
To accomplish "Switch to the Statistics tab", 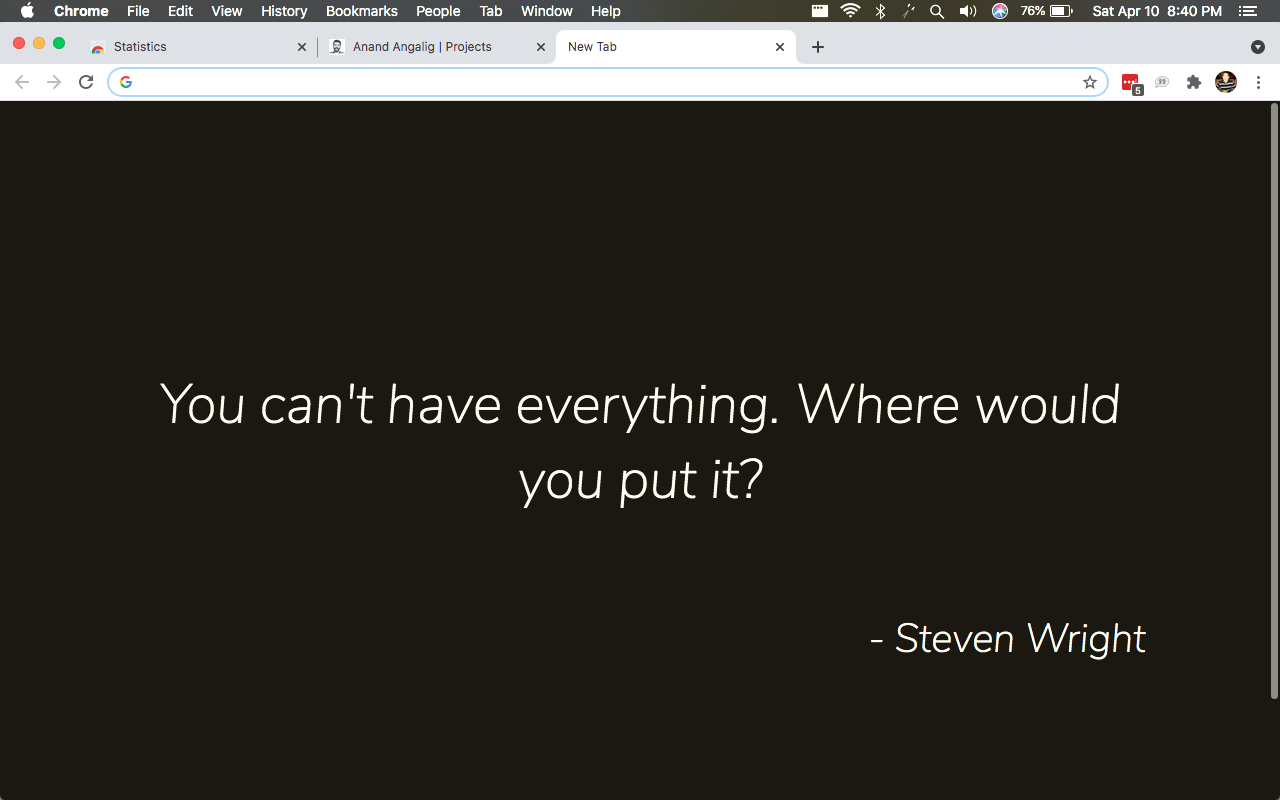I will pos(180,46).
